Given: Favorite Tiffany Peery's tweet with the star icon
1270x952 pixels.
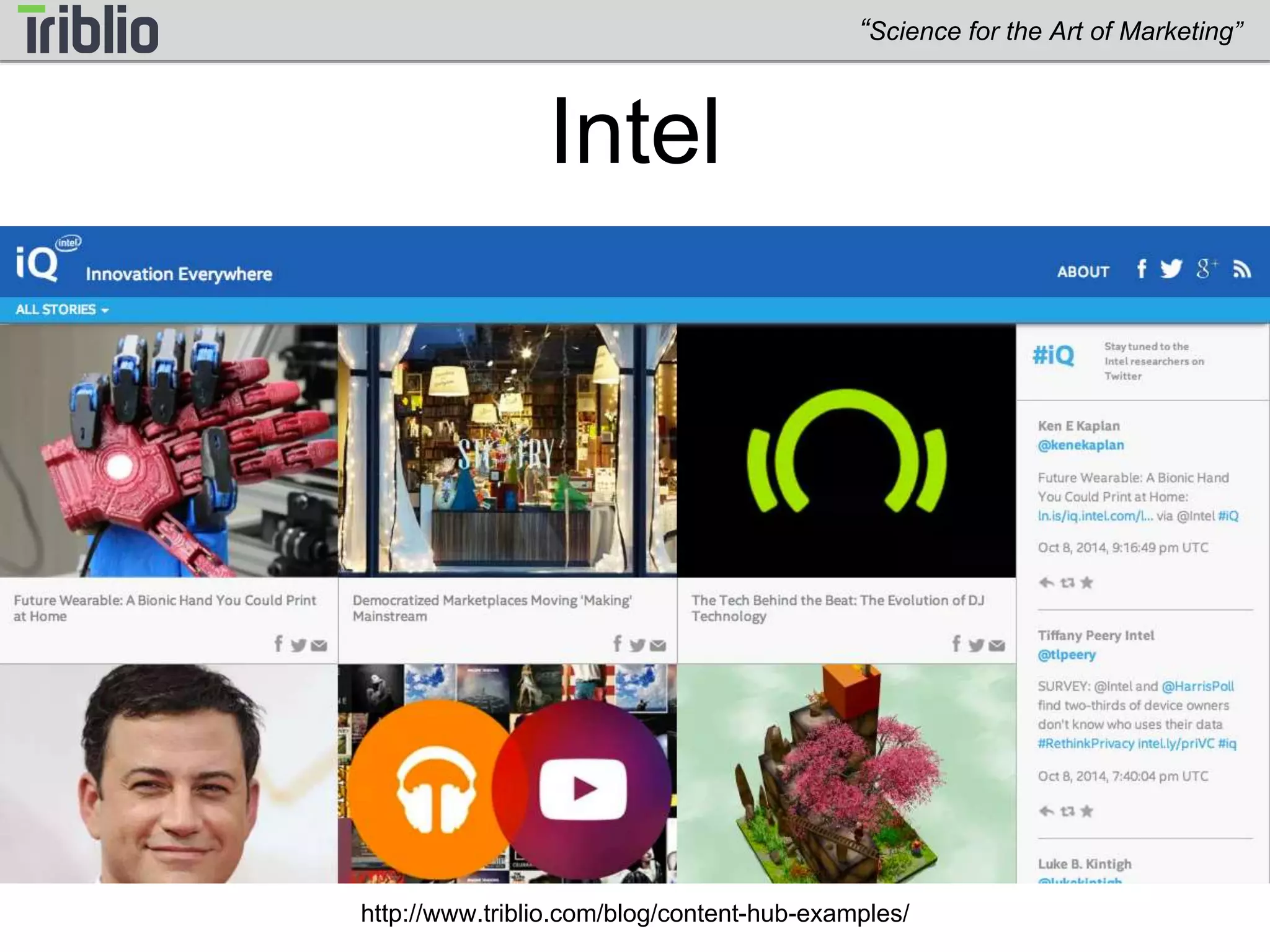Looking at the screenshot, I should point(1086,811).
